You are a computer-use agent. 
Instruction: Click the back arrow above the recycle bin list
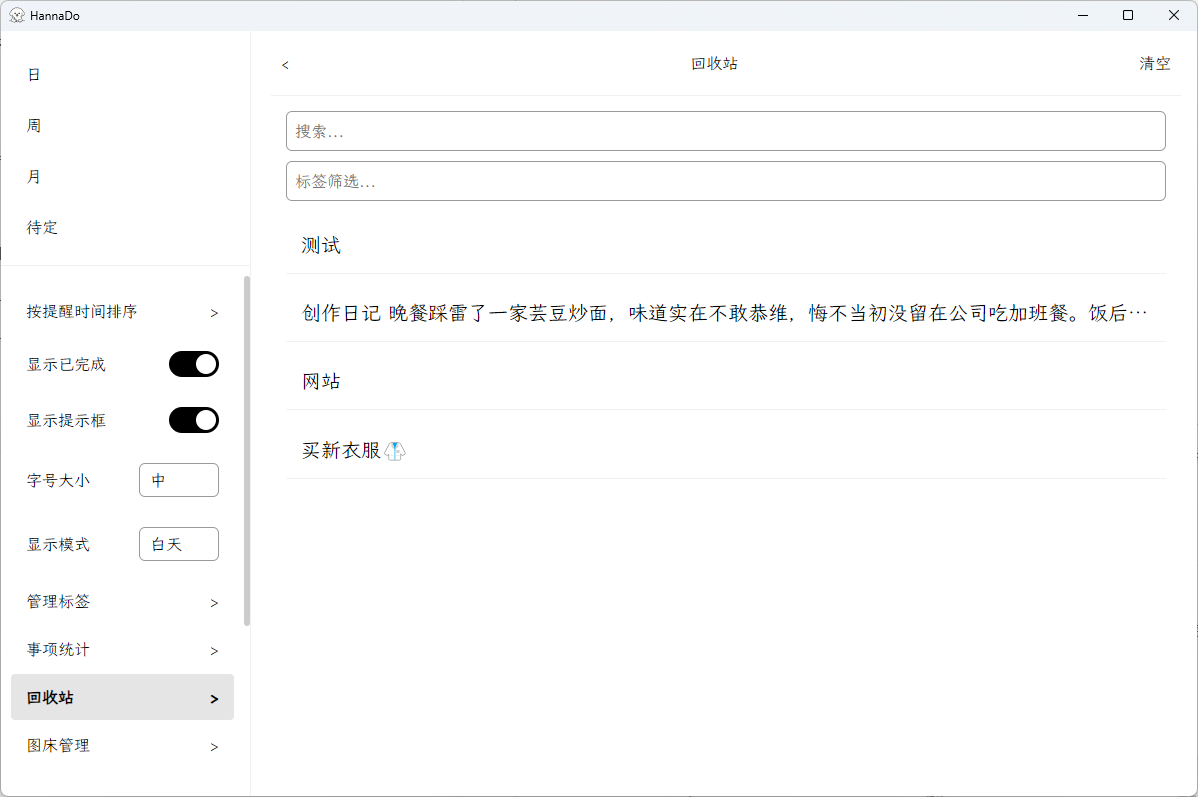(x=284, y=64)
